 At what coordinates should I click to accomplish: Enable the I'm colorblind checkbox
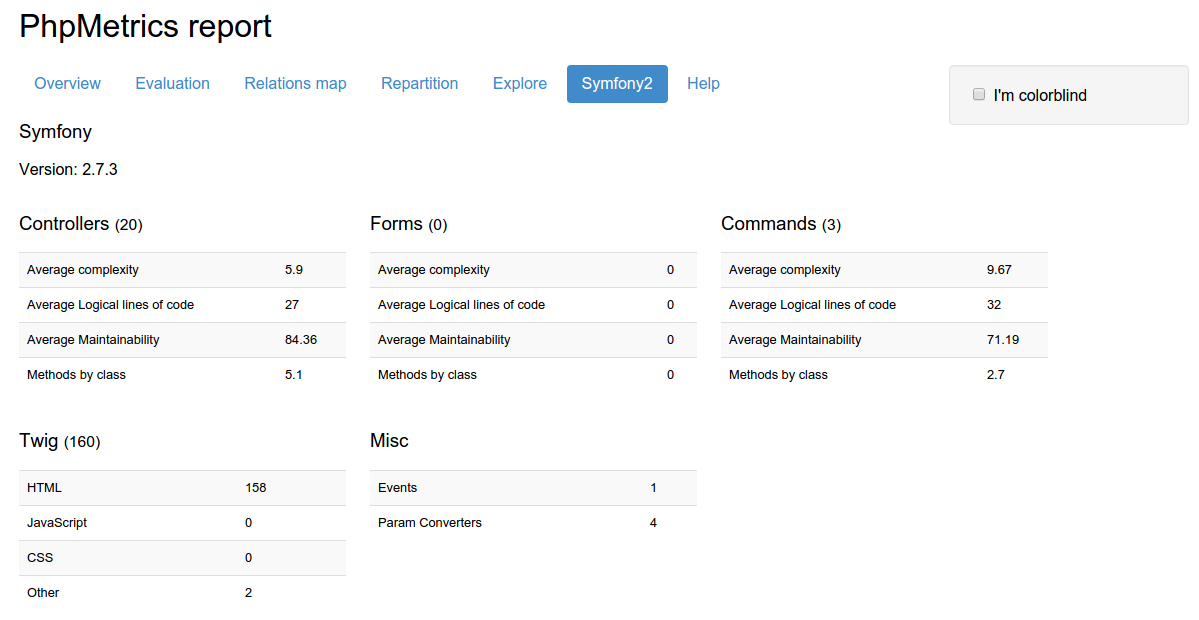click(x=978, y=94)
